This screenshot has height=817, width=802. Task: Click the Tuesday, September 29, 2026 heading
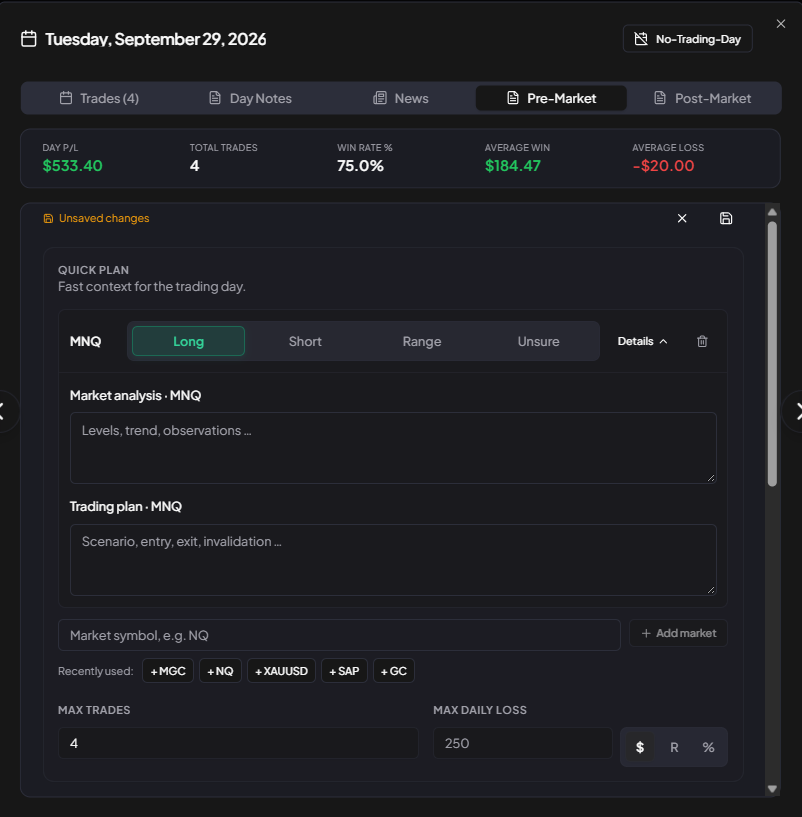point(156,39)
